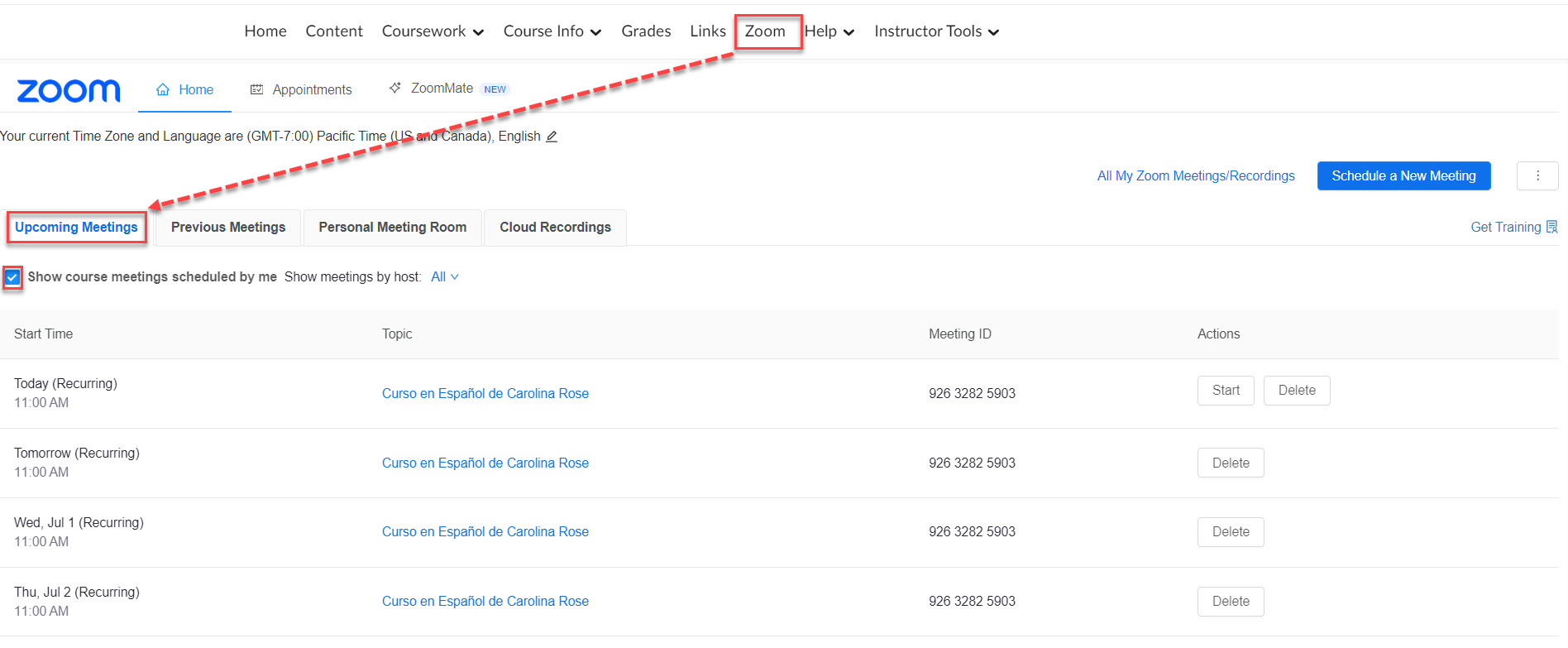The image size is (1568, 648).
Task: Open Thu, Jul 2 Curso en Español meeting link
Action: point(485,602)
